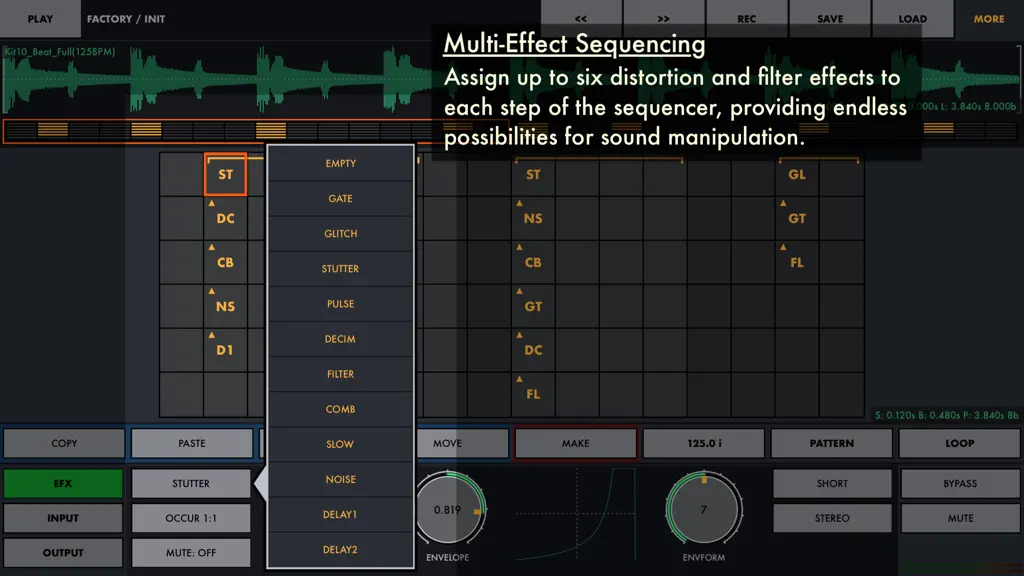Image resolution: width=1024 pixels, height=576 pixels.
Task: Click the MAKE button
Action: point(575,443)
